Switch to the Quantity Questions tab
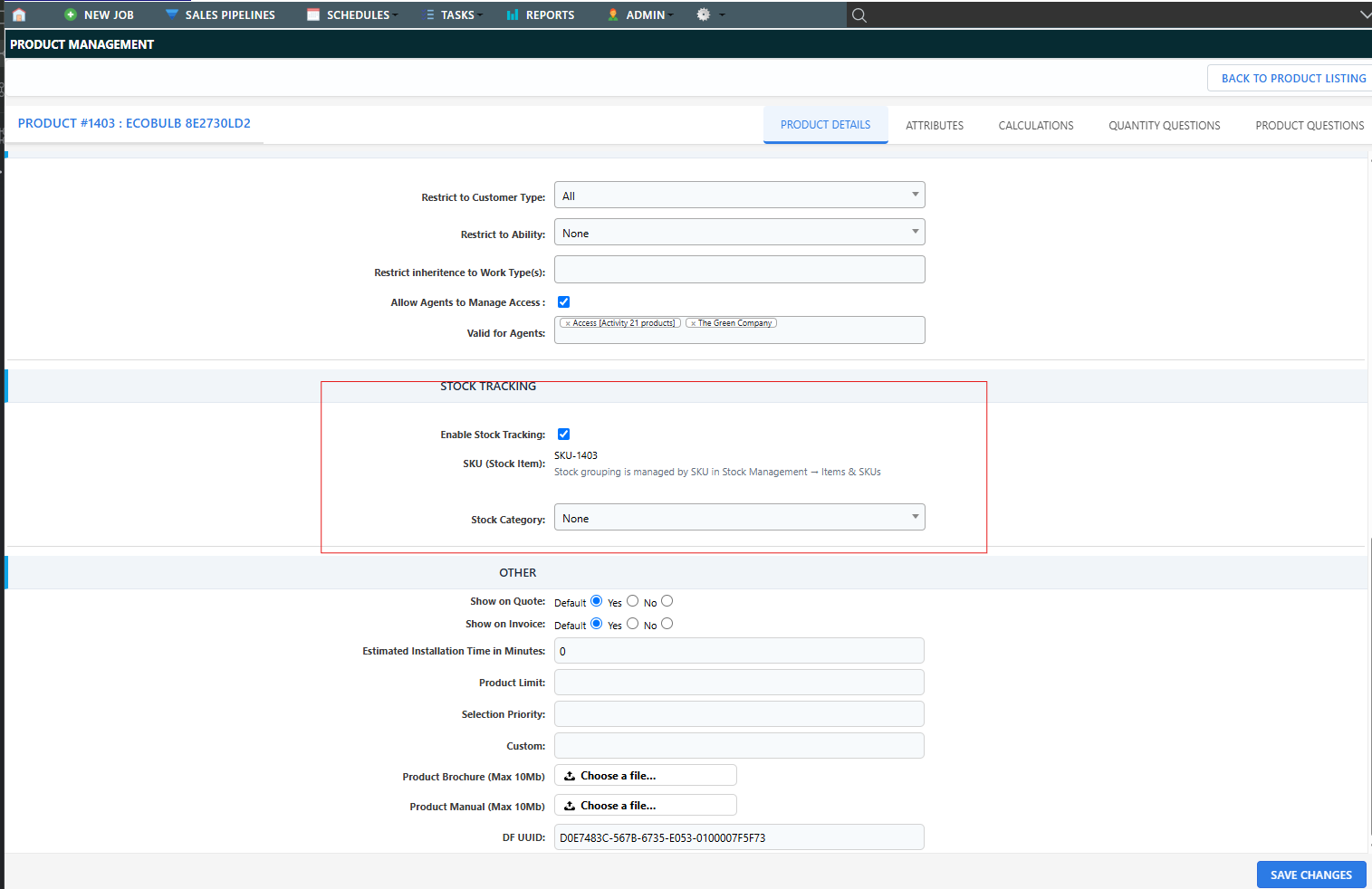Screen dimensions: 1372x889 click(x=1165, y=126)
